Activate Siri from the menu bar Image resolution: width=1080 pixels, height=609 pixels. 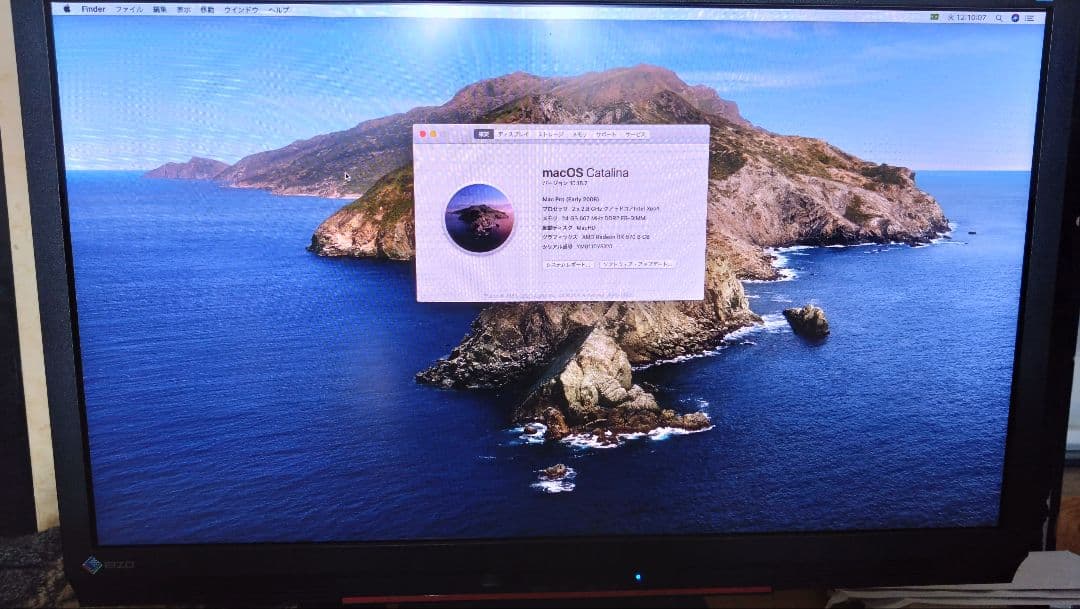click(1017, 16)
